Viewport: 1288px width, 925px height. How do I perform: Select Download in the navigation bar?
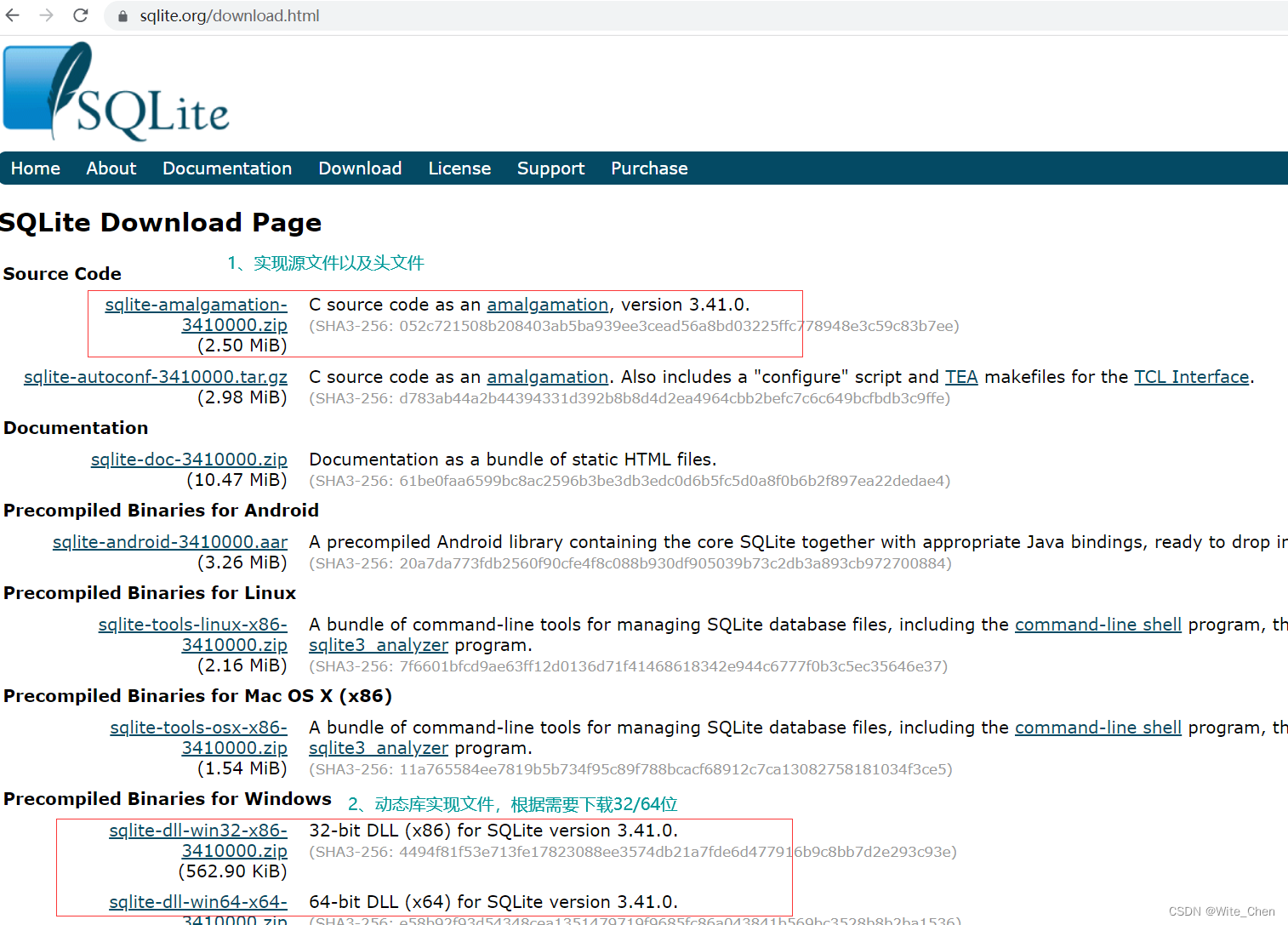tap(359, 168)
